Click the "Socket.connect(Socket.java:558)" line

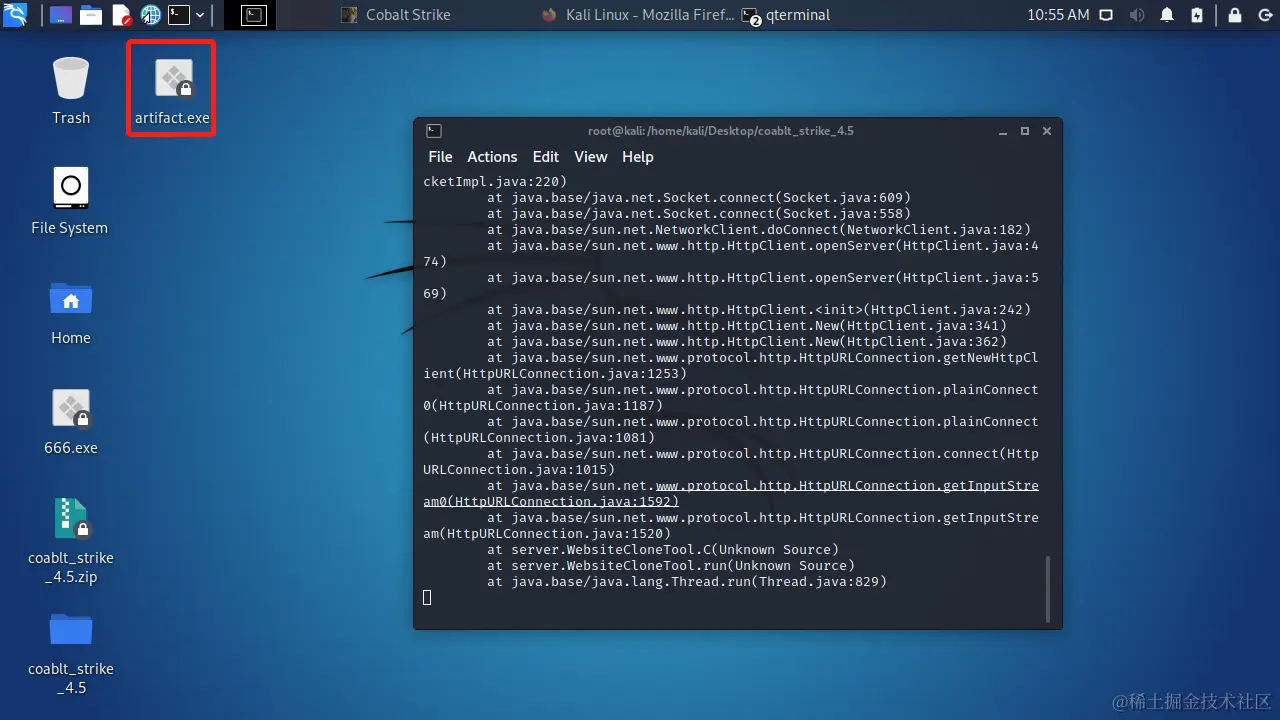click(699, 213)
